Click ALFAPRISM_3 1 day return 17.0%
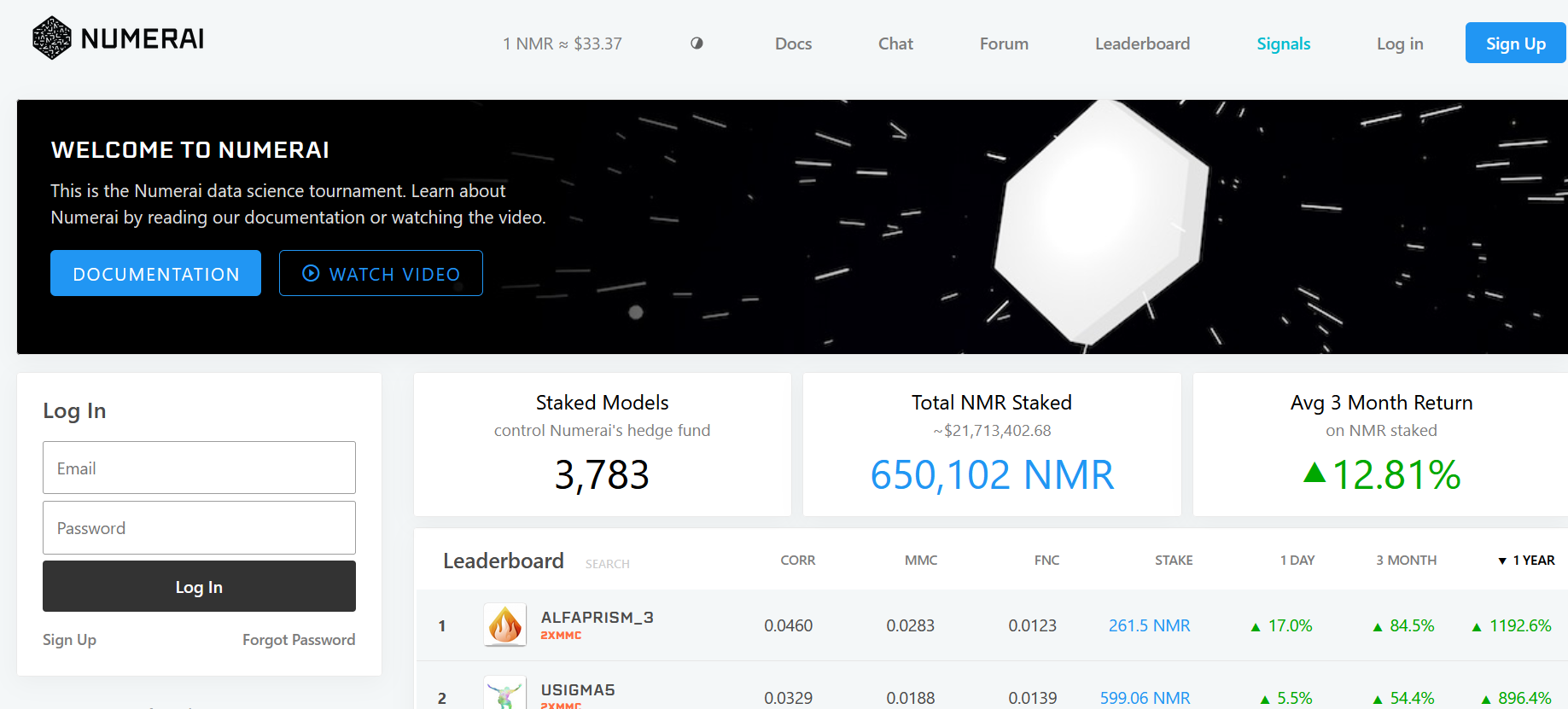Screen dimensions: 1568x709 pos(1281,625)
